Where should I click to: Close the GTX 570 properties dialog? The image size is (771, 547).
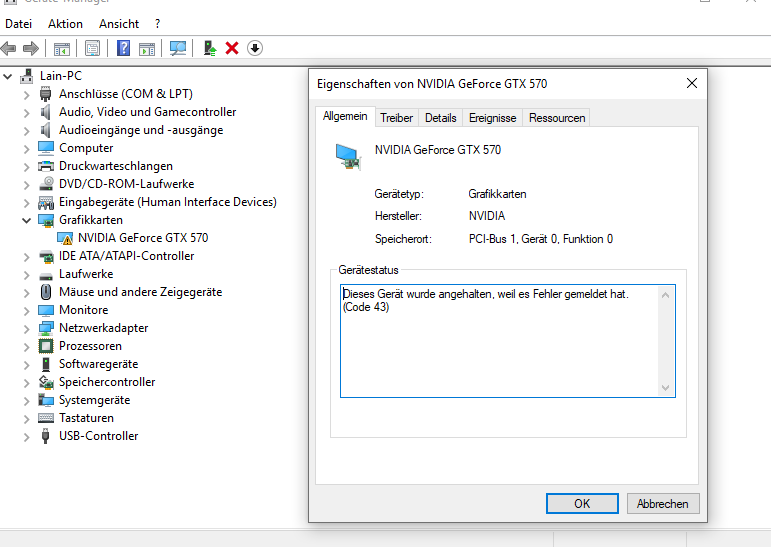pyautogui.click(x=692, y=84)
